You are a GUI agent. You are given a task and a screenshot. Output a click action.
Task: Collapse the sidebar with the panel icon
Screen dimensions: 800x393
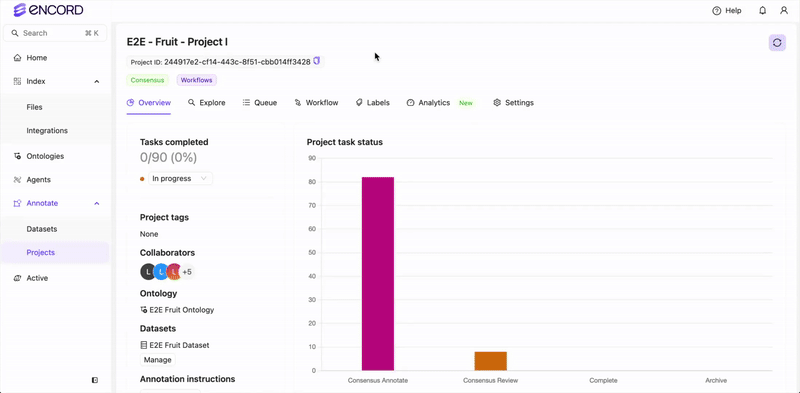coord(95,380)
